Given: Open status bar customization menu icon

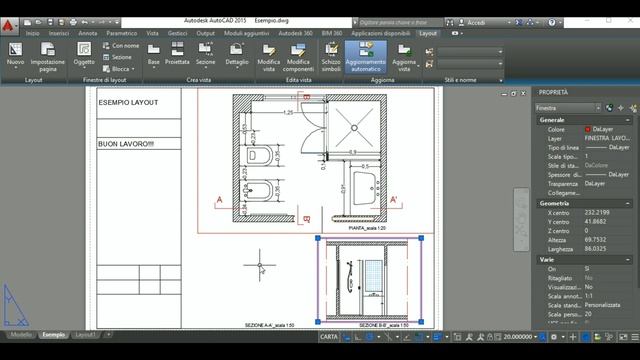Looking at the screenshot, I should click(635, 337).
